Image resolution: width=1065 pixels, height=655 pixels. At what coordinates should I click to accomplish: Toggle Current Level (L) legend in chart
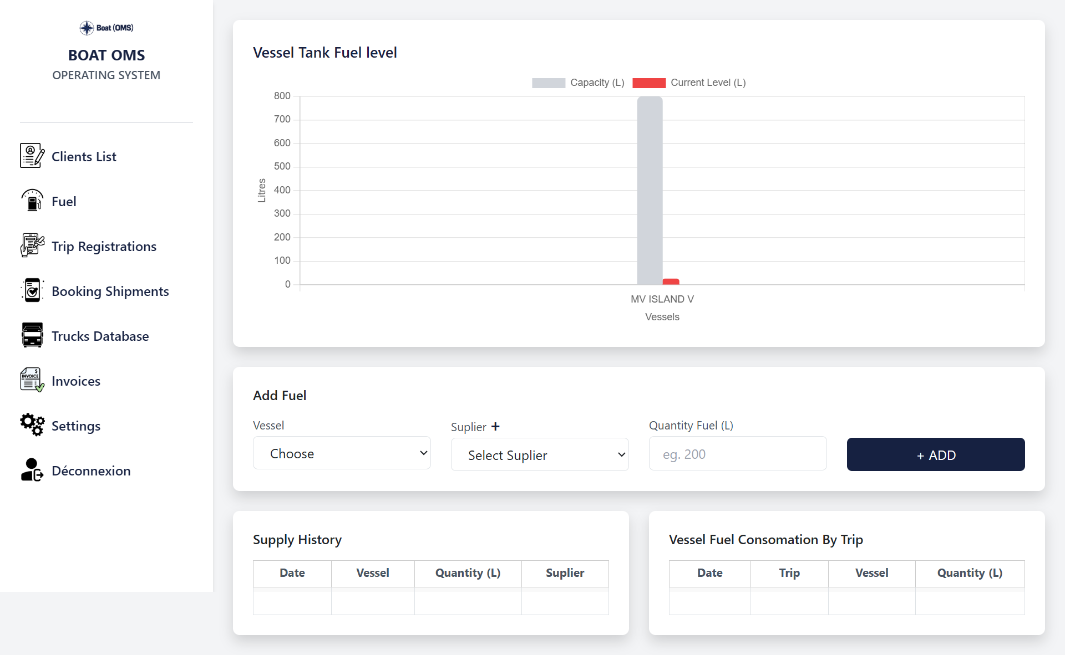pyautogui.click(x=689, y=83)
